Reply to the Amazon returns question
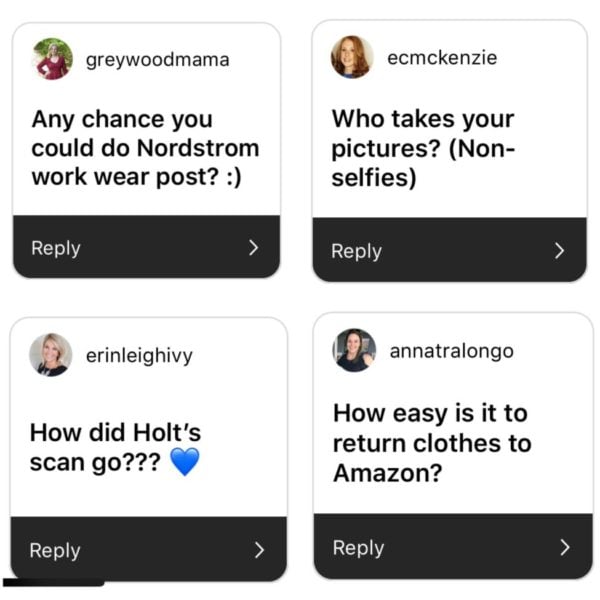 coord(453,546)
